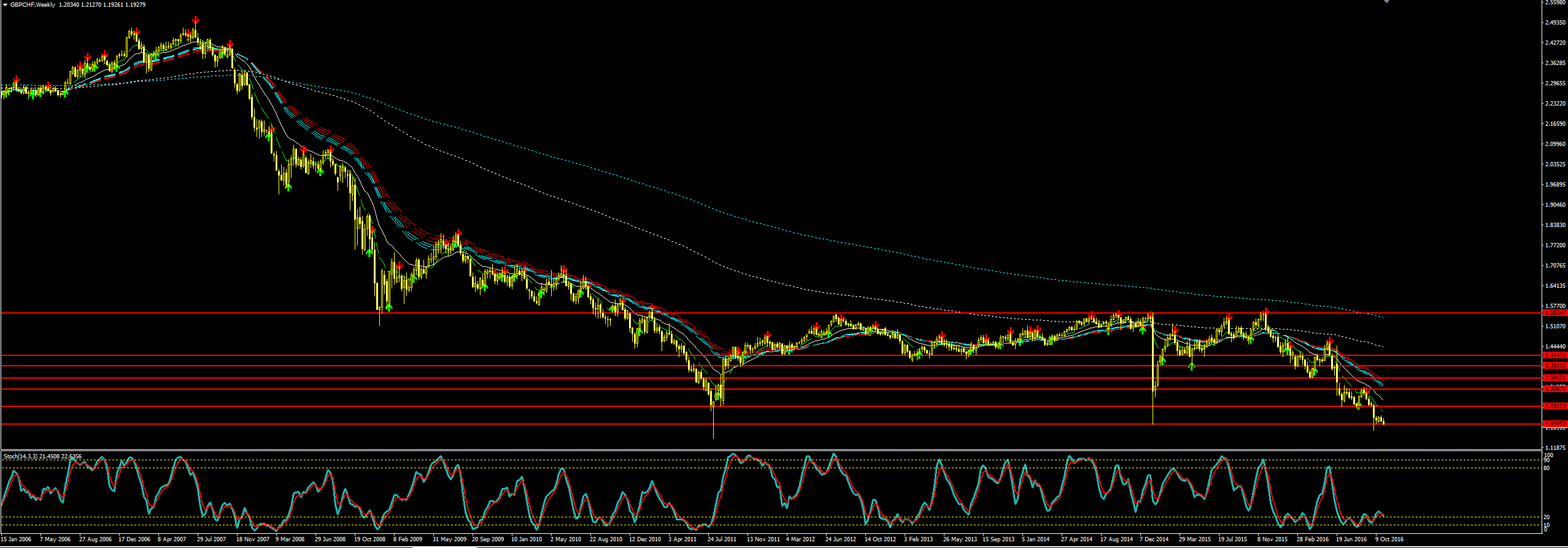The width and height of the screenshot is (1568, 548).
Task: Click the Stoch(14,3,3) indicator label
Action: (20, 457)
